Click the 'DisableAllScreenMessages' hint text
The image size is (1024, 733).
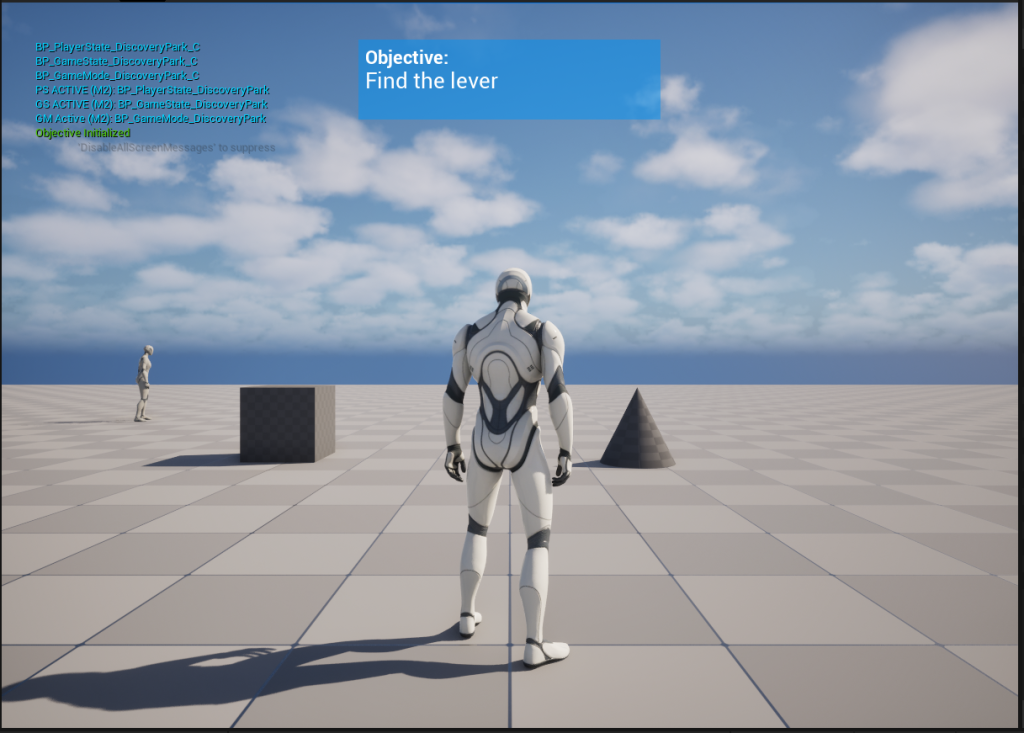[x=177, y=147]
